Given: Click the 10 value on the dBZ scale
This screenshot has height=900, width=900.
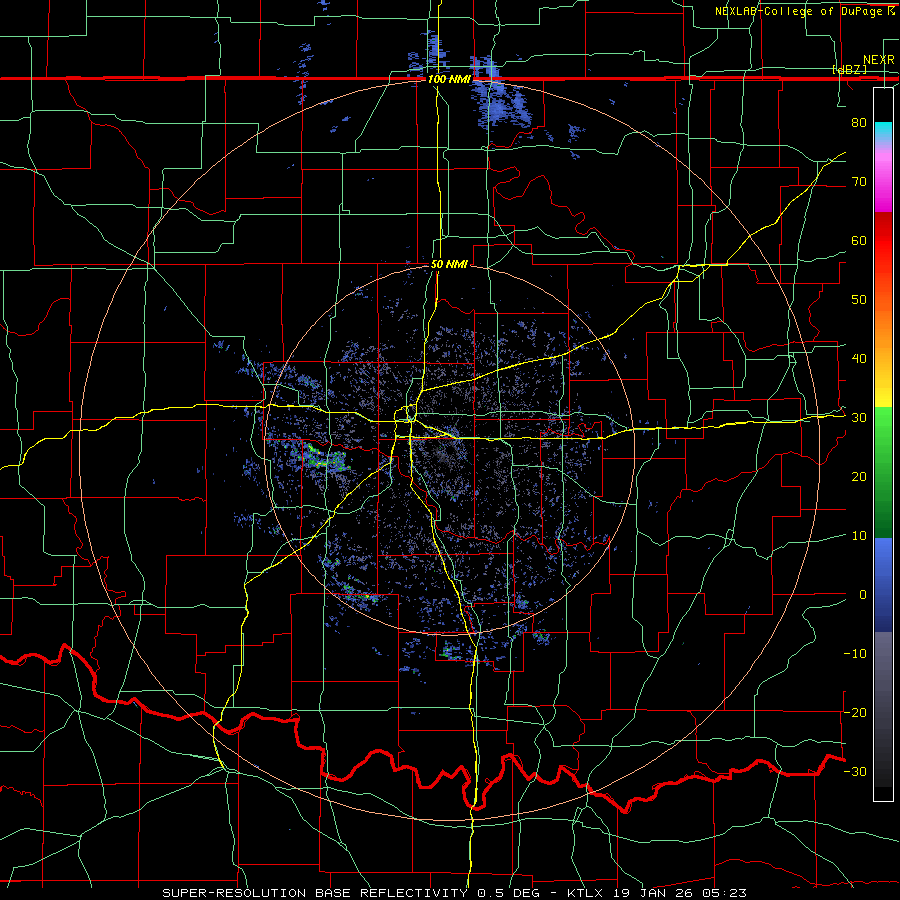Looking at the screenshot, I should click(x=859, y=536).
